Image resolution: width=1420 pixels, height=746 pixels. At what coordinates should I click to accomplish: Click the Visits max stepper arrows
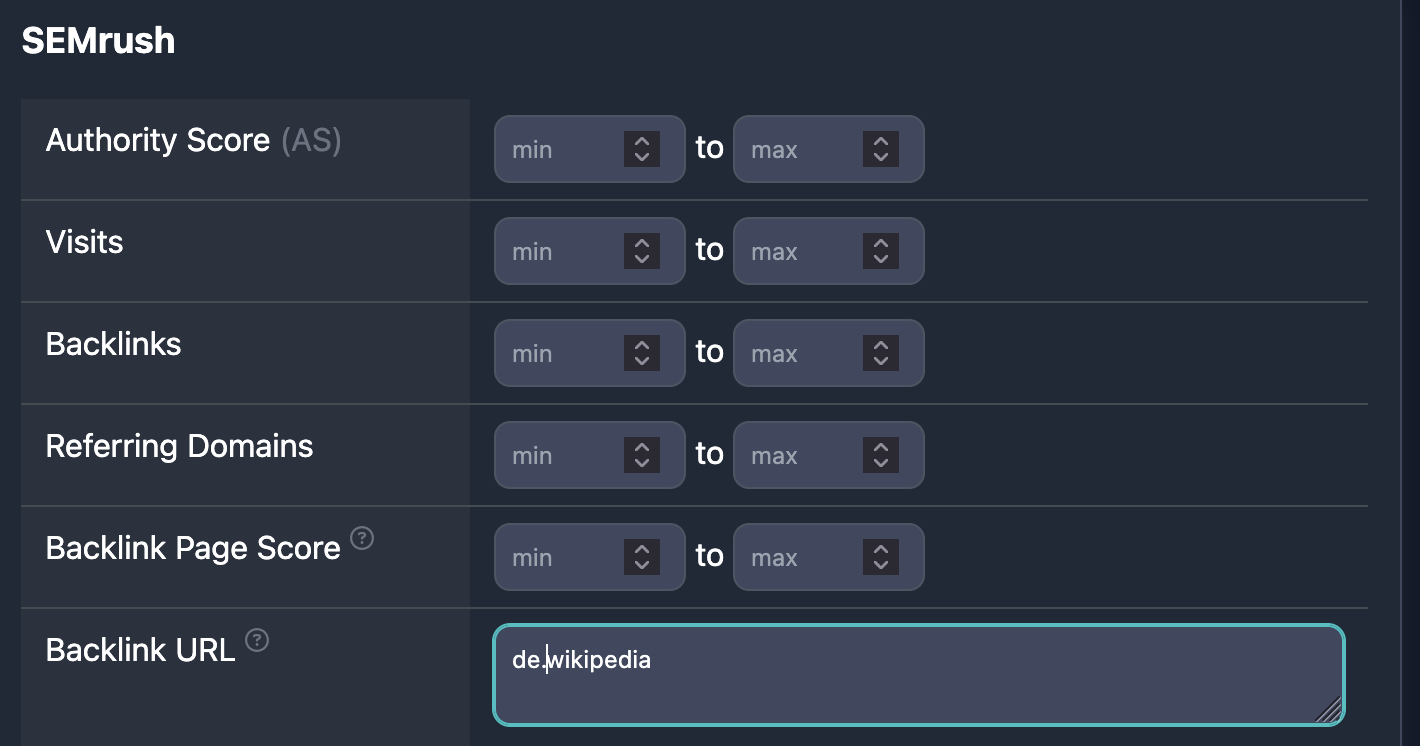click(881, 251)
